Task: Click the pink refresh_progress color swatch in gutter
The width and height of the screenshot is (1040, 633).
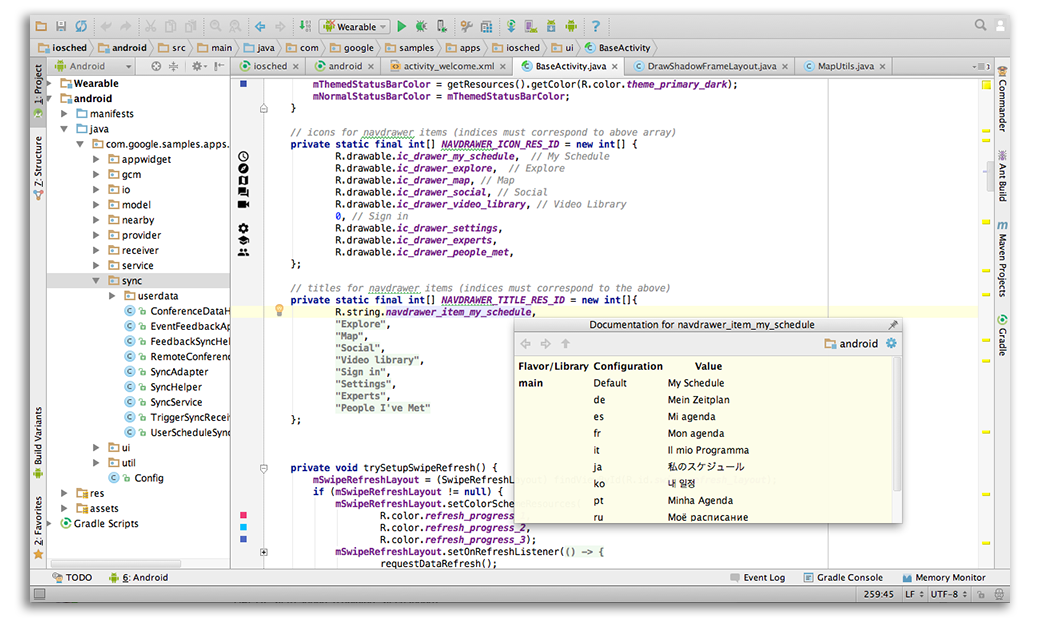Action: point(243,515)
